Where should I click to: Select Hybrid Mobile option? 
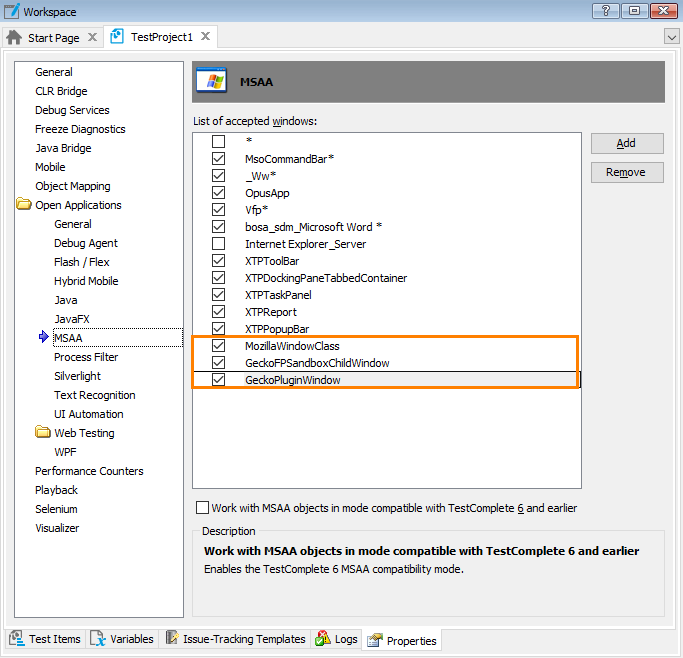(86, 281)
